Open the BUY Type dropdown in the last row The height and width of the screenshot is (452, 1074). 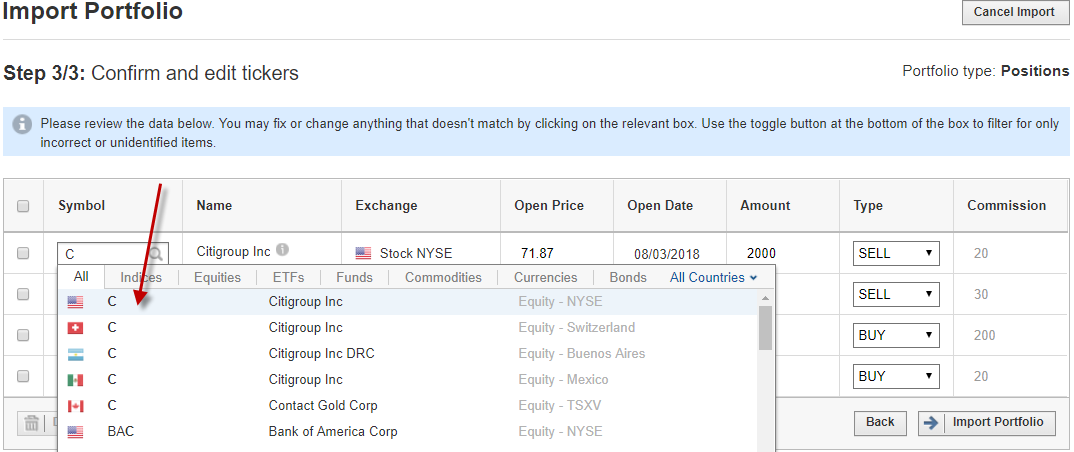(x=896, y=376)
